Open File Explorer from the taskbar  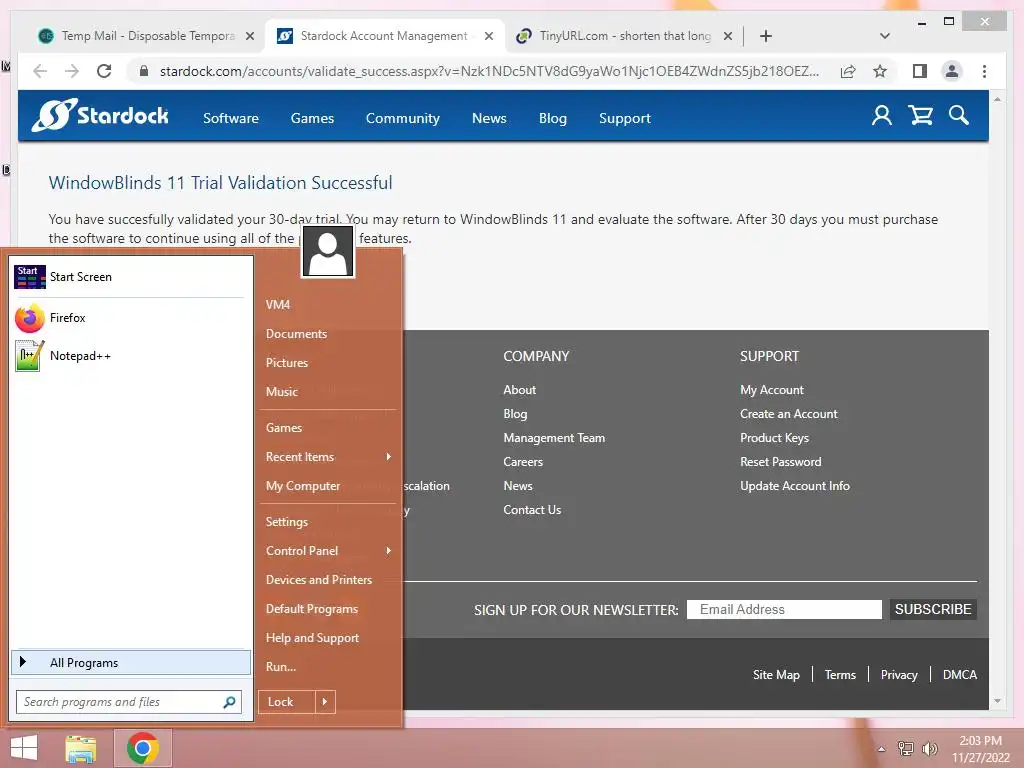coord(81,748)
